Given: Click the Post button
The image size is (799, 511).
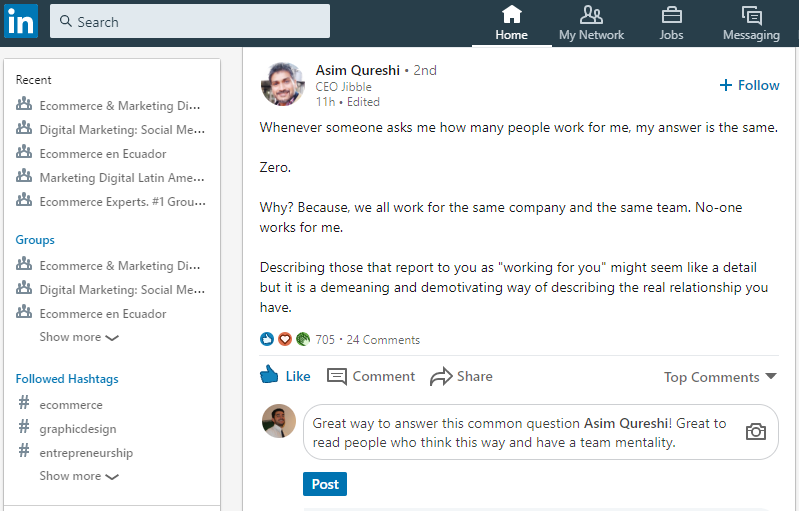Looking at the screenshot, I should point(325,484).
